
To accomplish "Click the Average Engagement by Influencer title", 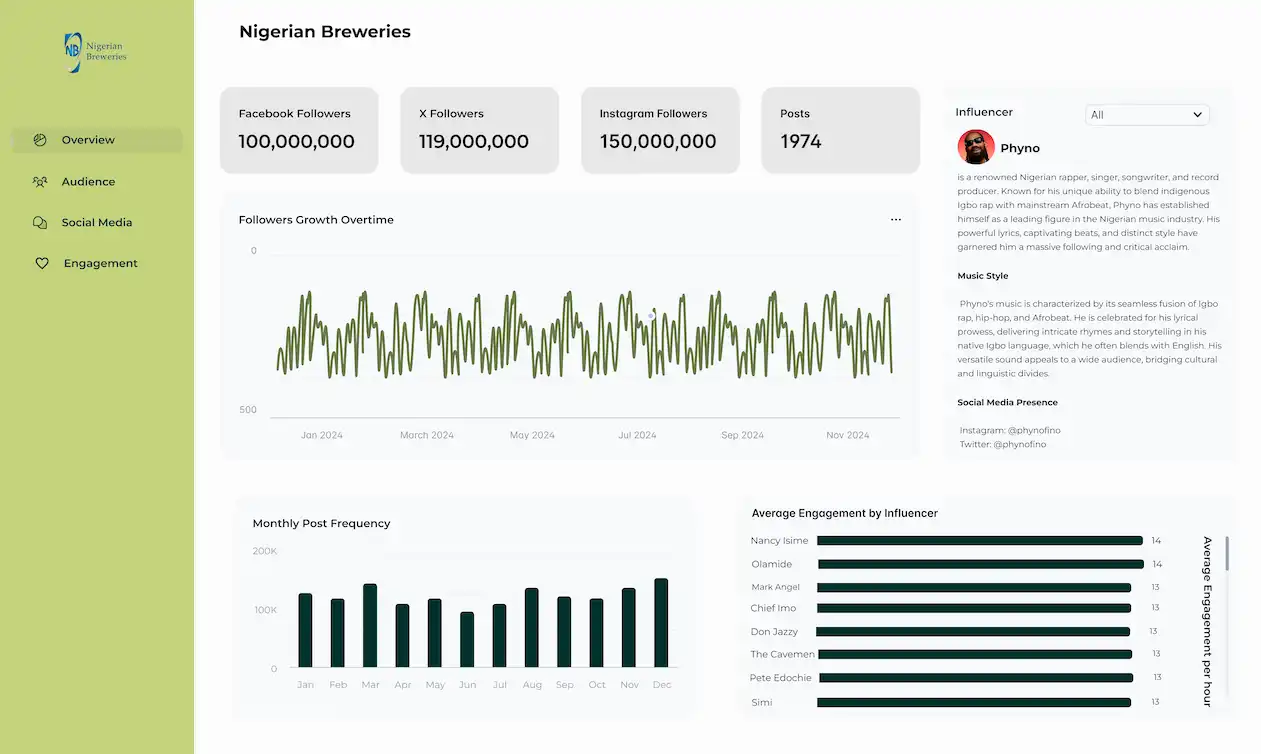I will (x=845, y=514).
